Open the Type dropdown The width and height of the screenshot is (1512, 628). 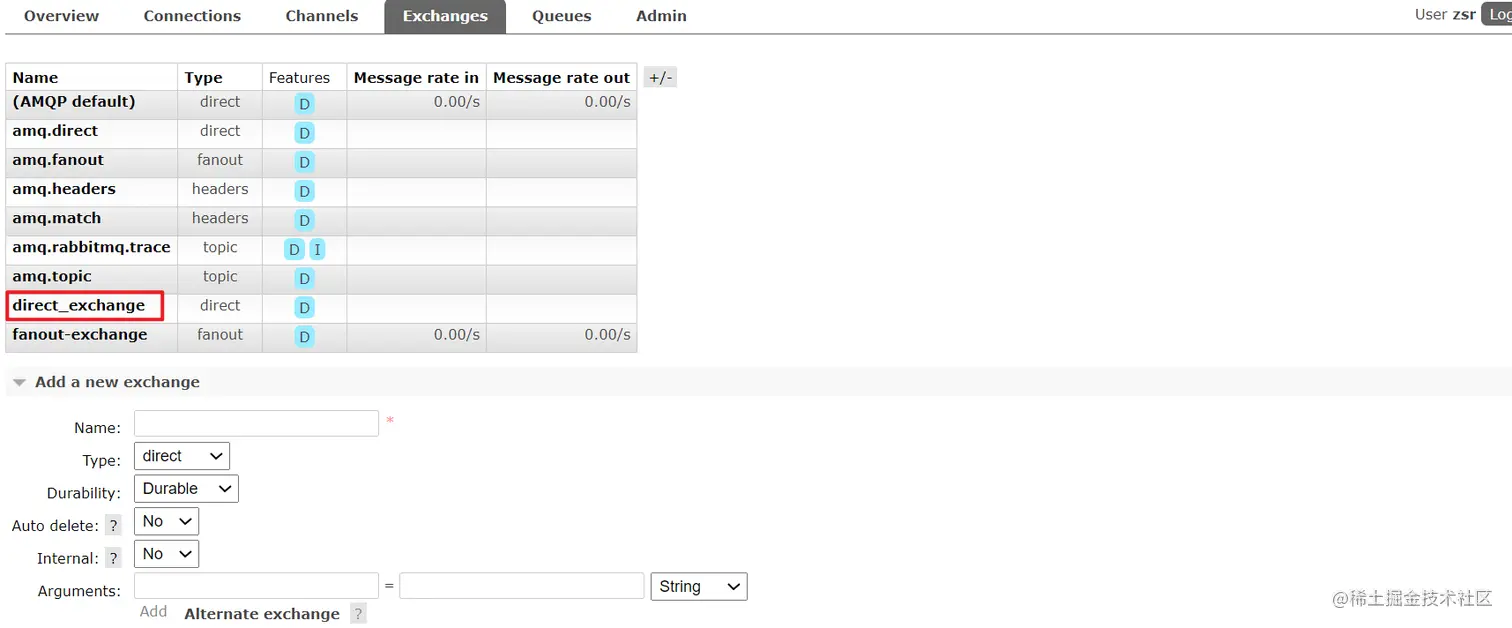point(181,456)
